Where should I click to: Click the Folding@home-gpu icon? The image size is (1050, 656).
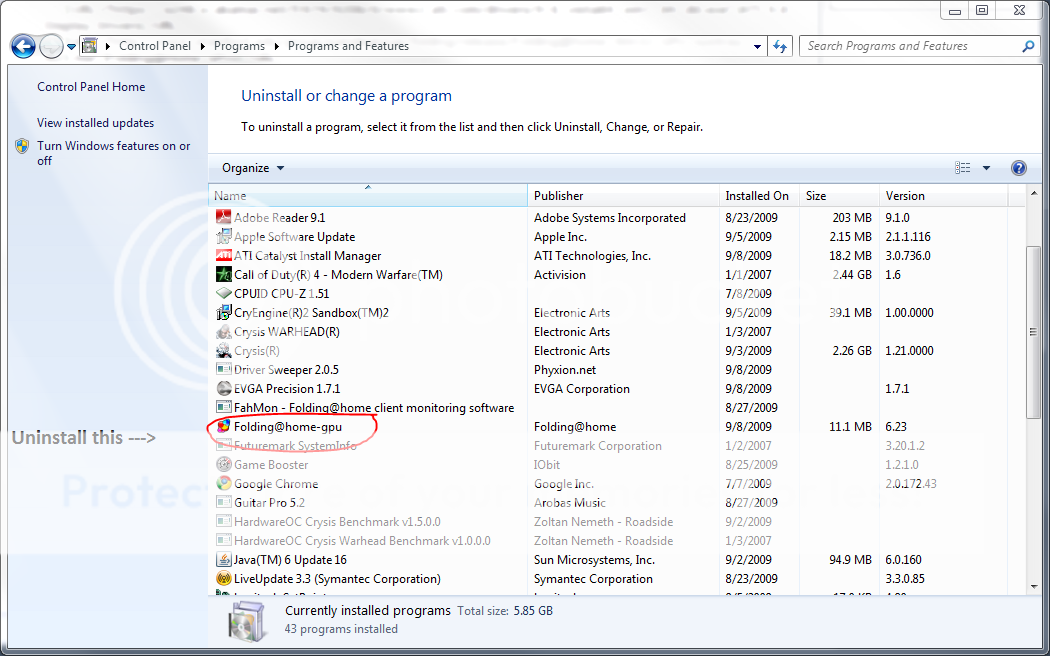click(x=224, y=426)
